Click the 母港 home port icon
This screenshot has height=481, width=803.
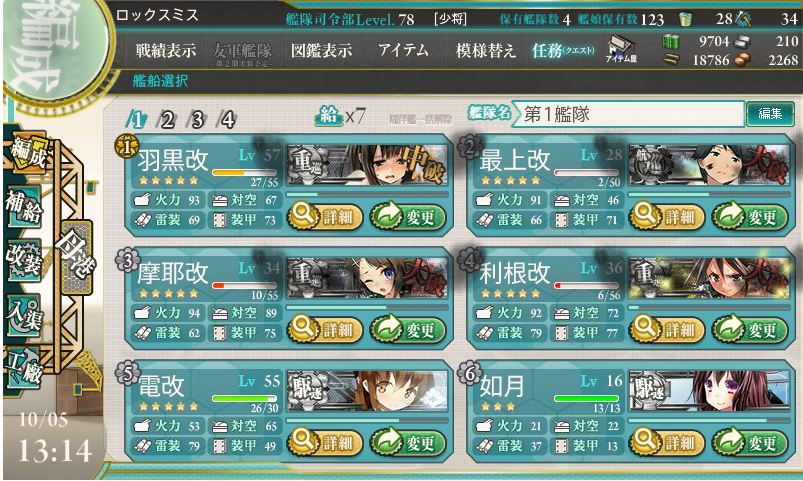pyautogui.click(x=77, y=257)
